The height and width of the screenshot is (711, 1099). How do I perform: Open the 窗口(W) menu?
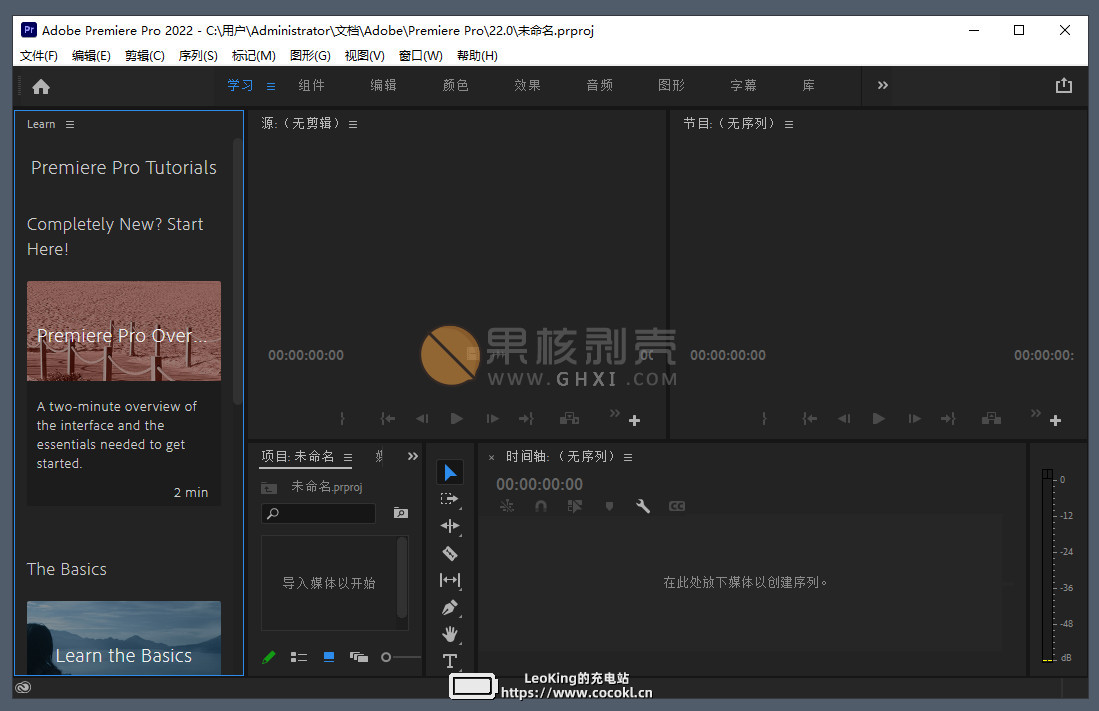[421, 55]
